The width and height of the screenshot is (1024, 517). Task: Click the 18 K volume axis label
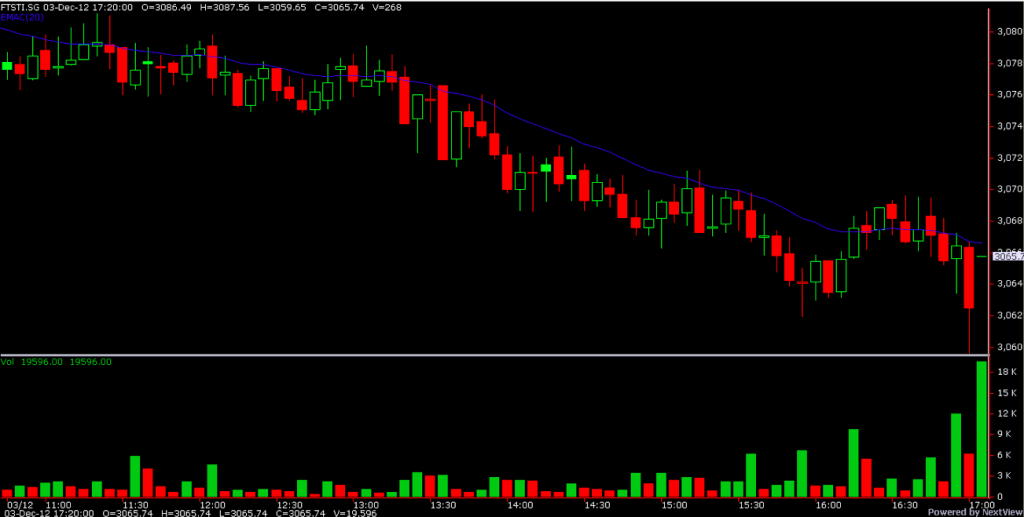[1006, 371]
